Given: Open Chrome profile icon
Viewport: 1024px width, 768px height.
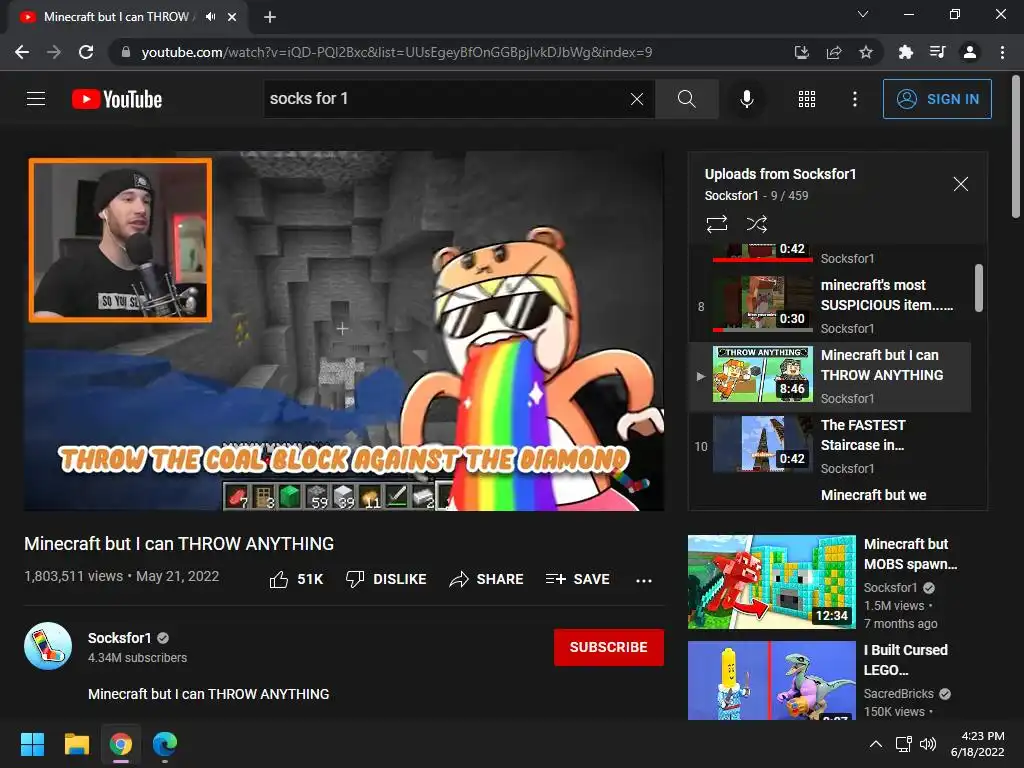Looking at the screenshot, I should pos(970,52).
